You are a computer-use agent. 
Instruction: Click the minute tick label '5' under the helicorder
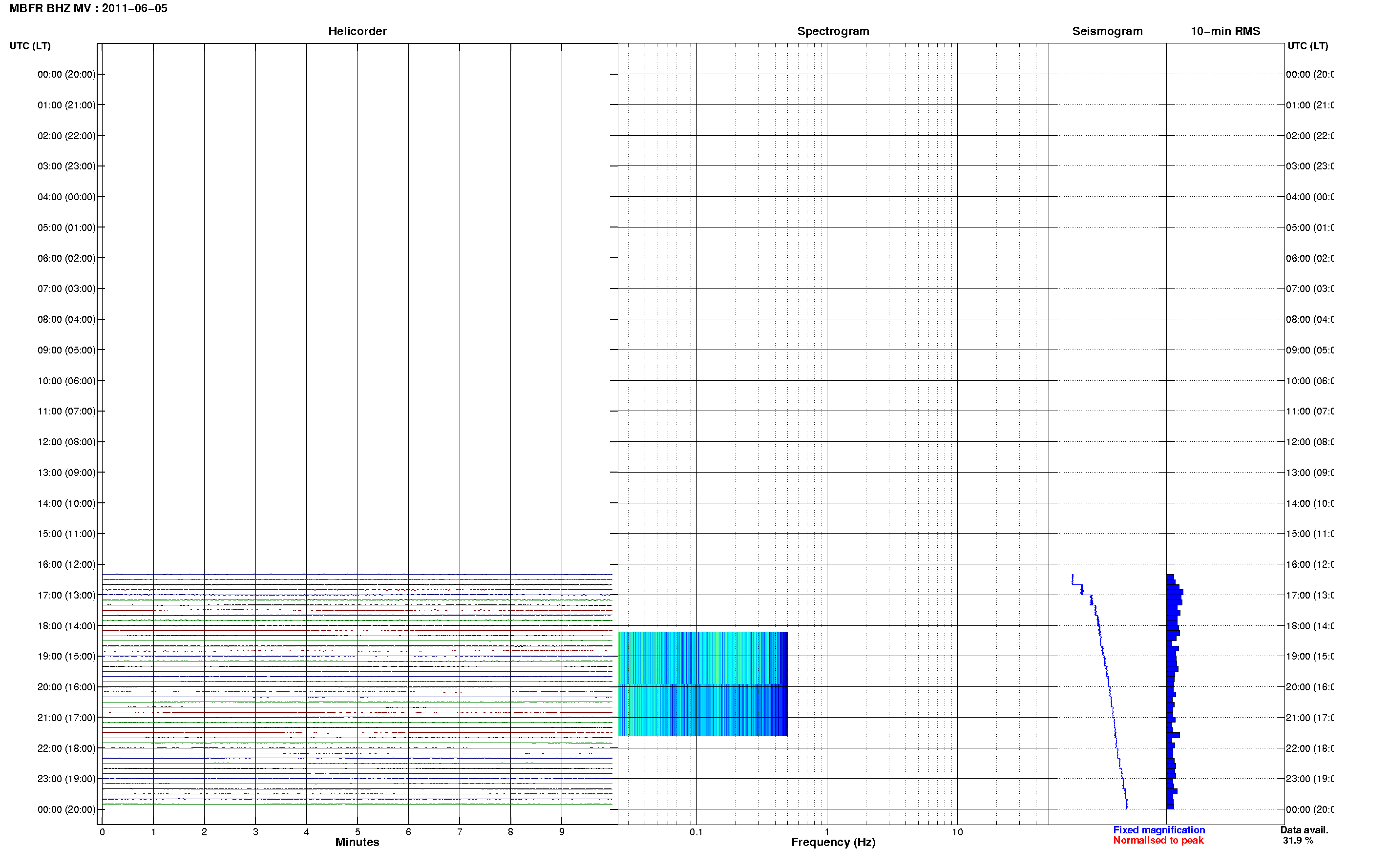[357, 832]
